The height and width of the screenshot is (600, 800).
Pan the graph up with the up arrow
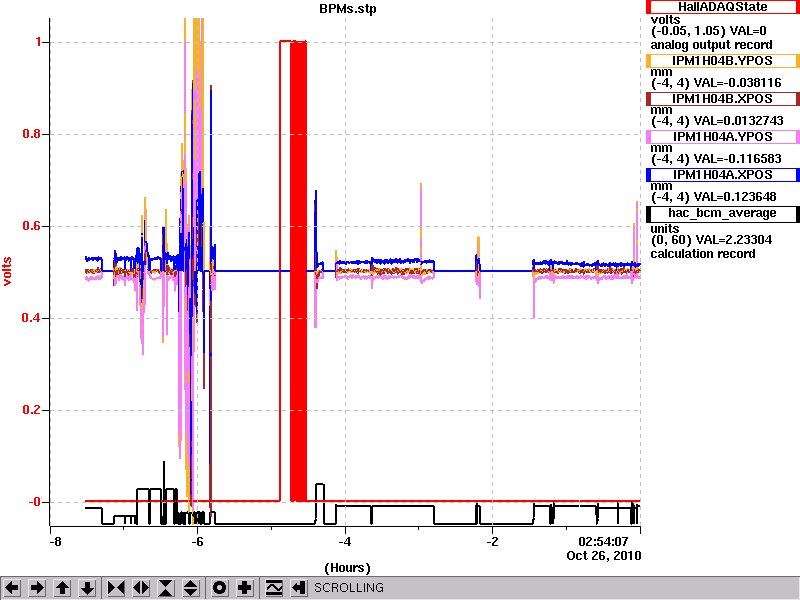(x=63, y=588)
